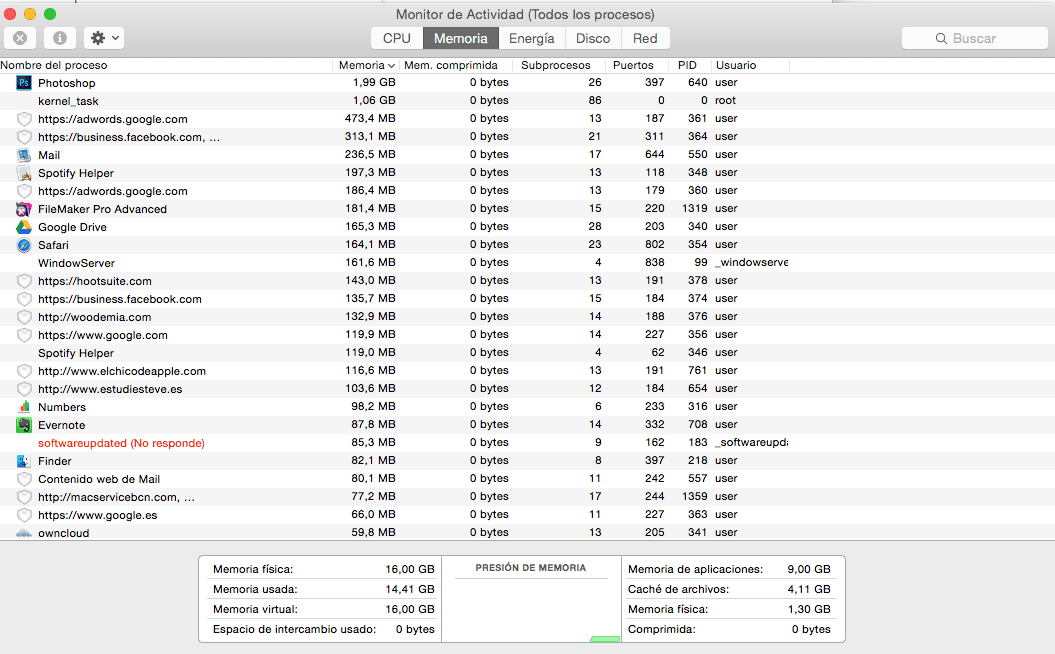Sort by Puertos column header
This screenshot has width=1055, height=654.
636,65
